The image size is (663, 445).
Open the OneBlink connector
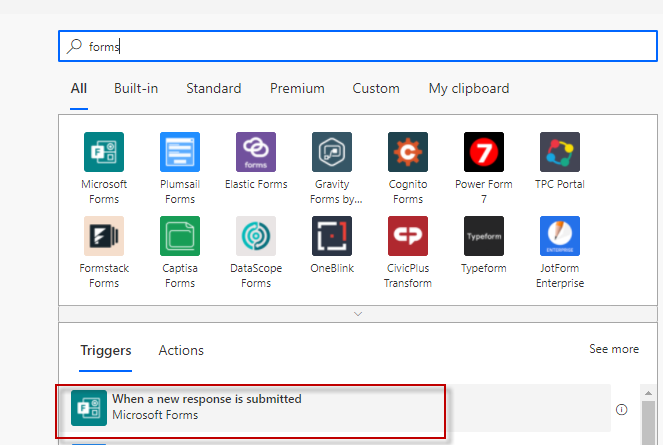332,236
